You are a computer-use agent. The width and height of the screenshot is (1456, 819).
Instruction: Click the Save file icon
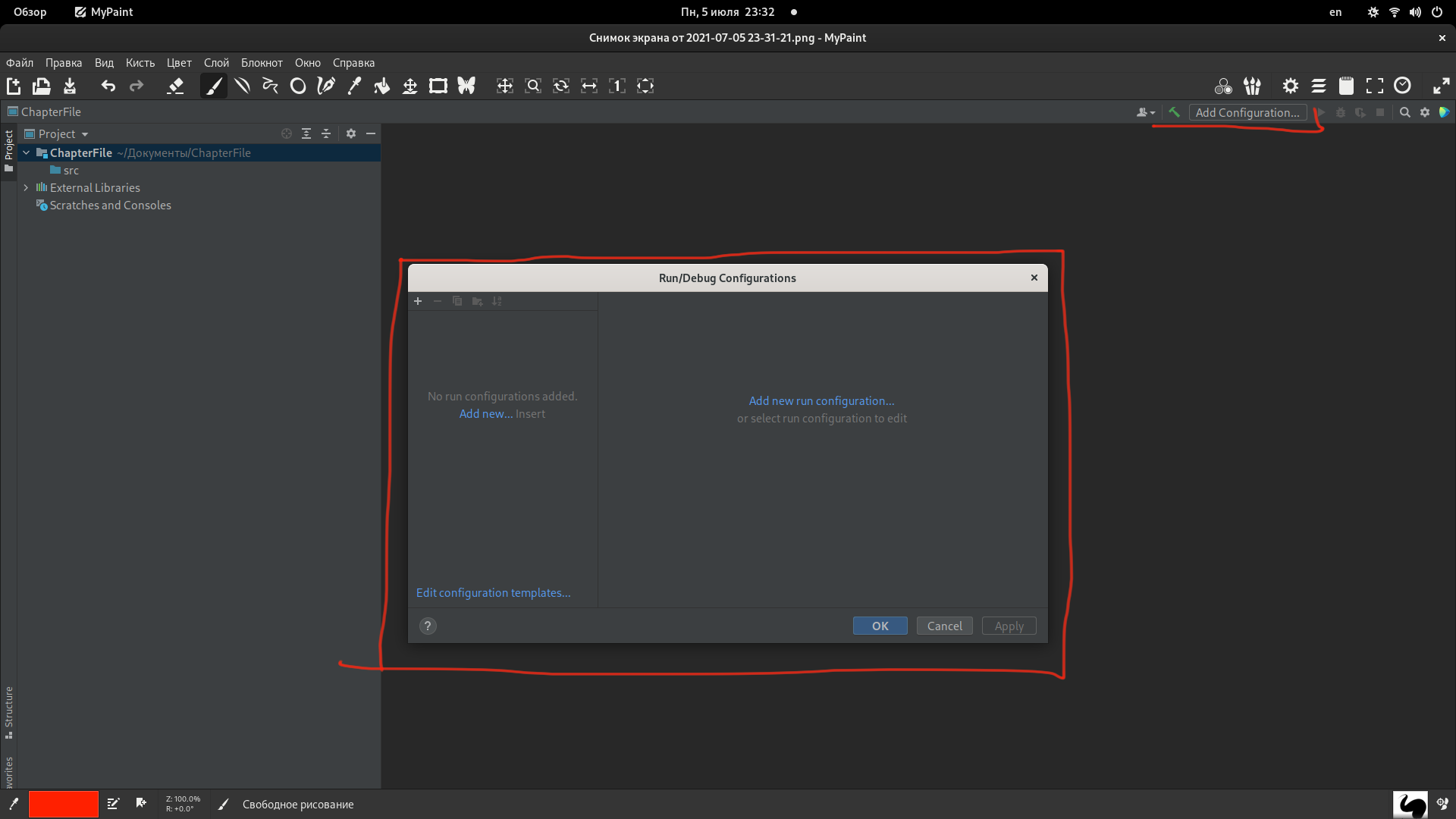point(70,86)
